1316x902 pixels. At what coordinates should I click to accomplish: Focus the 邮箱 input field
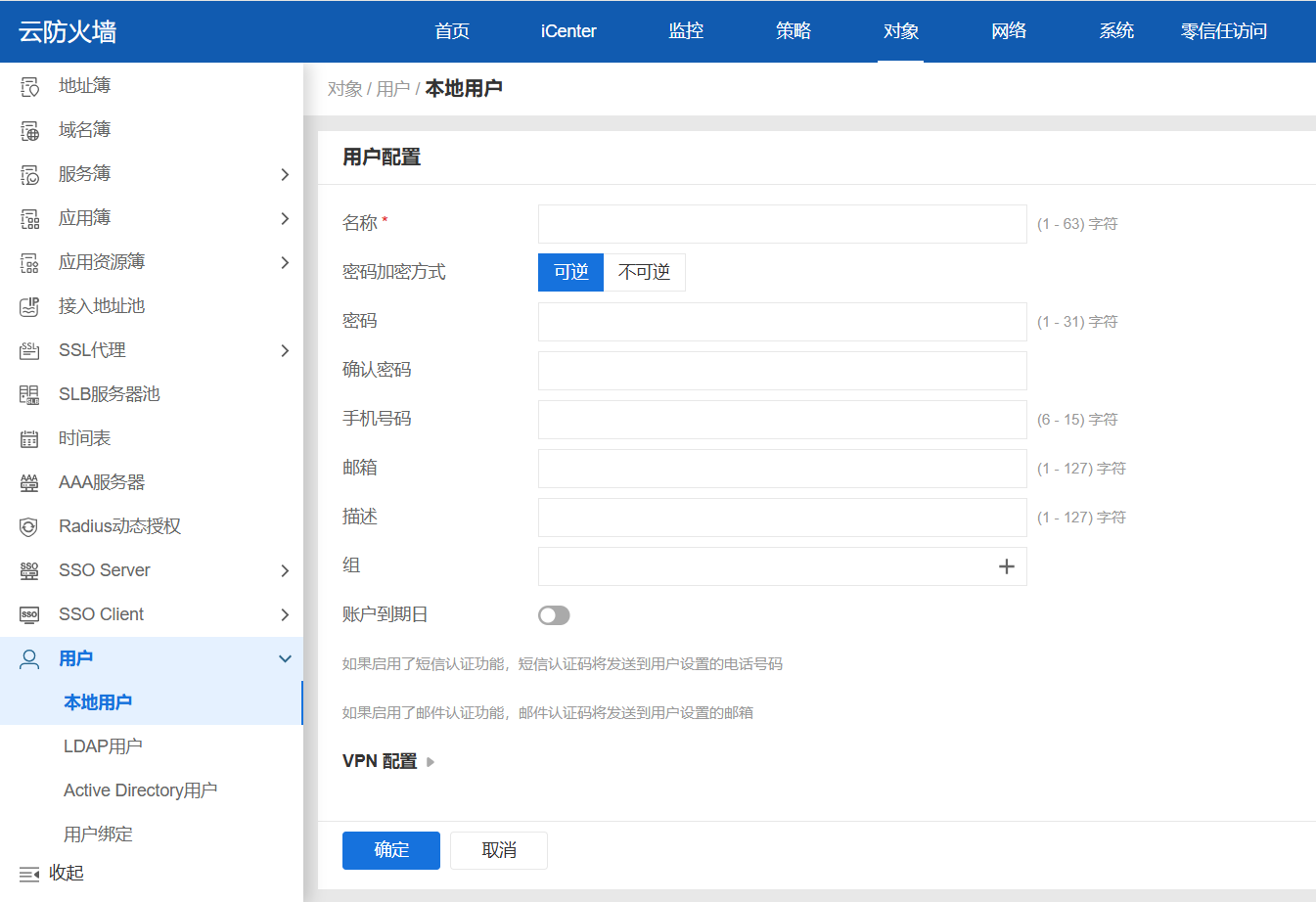pos(783,469)
